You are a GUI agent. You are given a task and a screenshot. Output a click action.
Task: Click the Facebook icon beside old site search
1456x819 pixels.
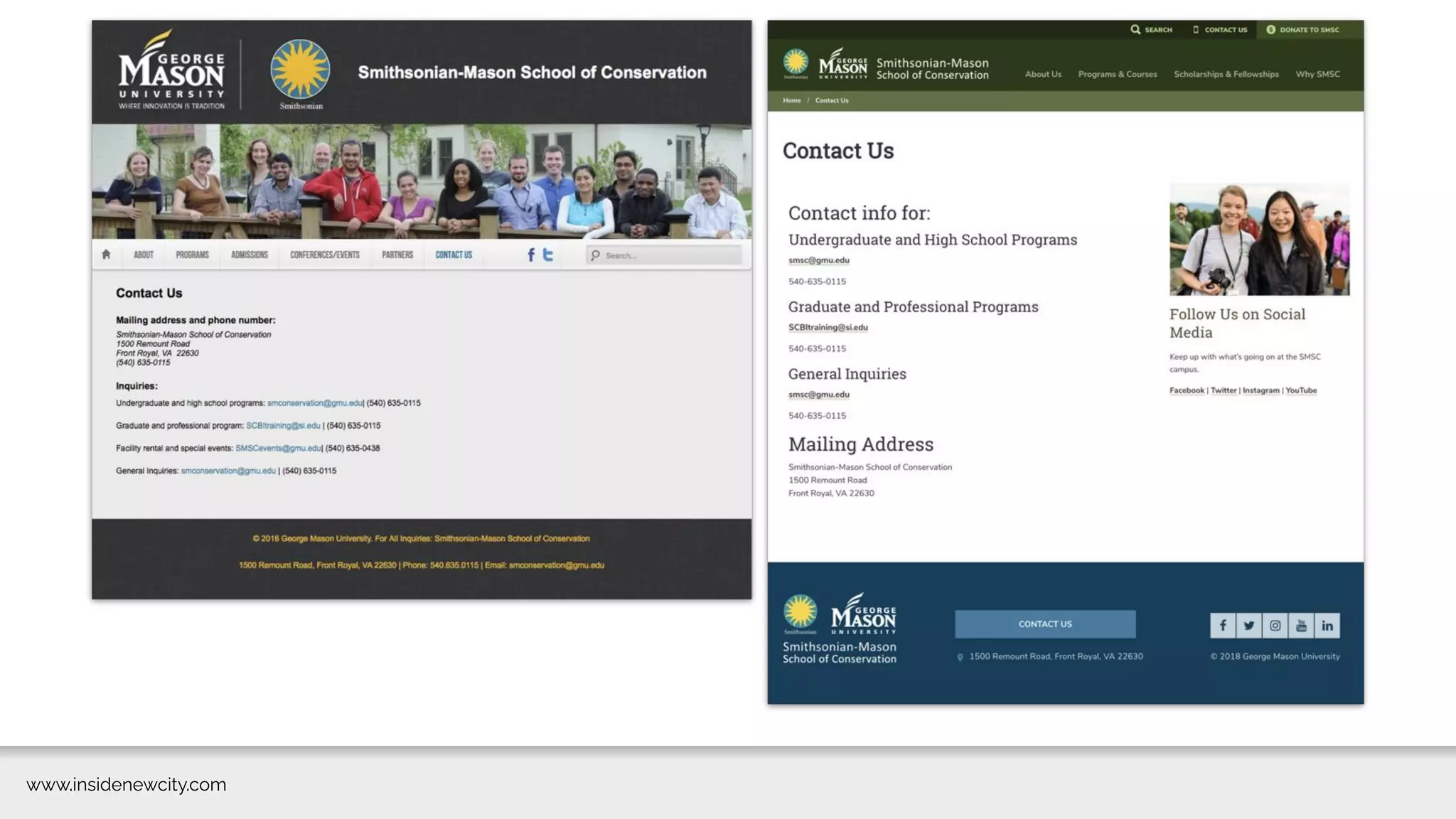pyautogui.click(x=531, y=255)
